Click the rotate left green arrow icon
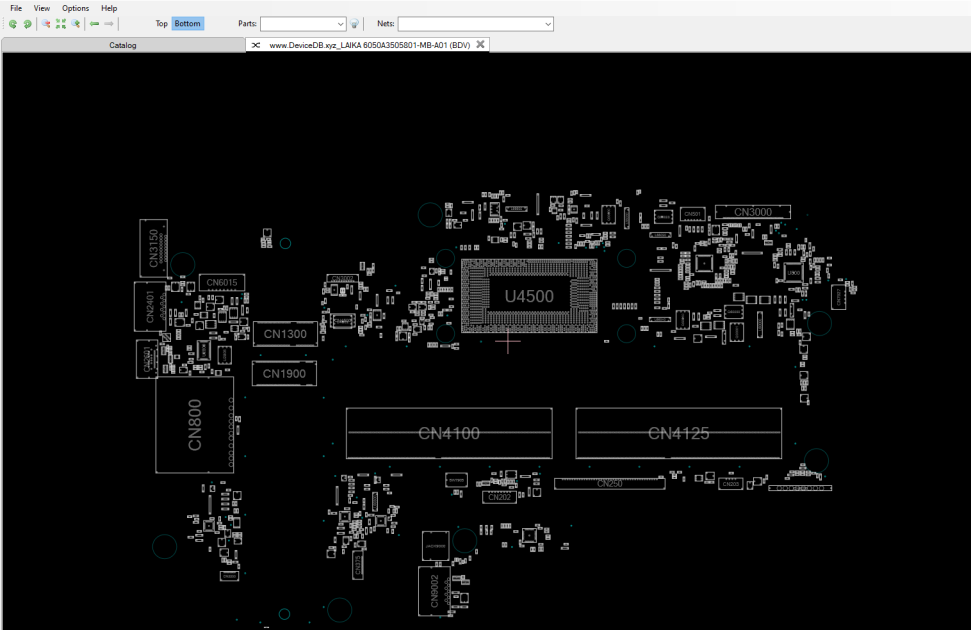971x630 pixels. tap(13, 24)
